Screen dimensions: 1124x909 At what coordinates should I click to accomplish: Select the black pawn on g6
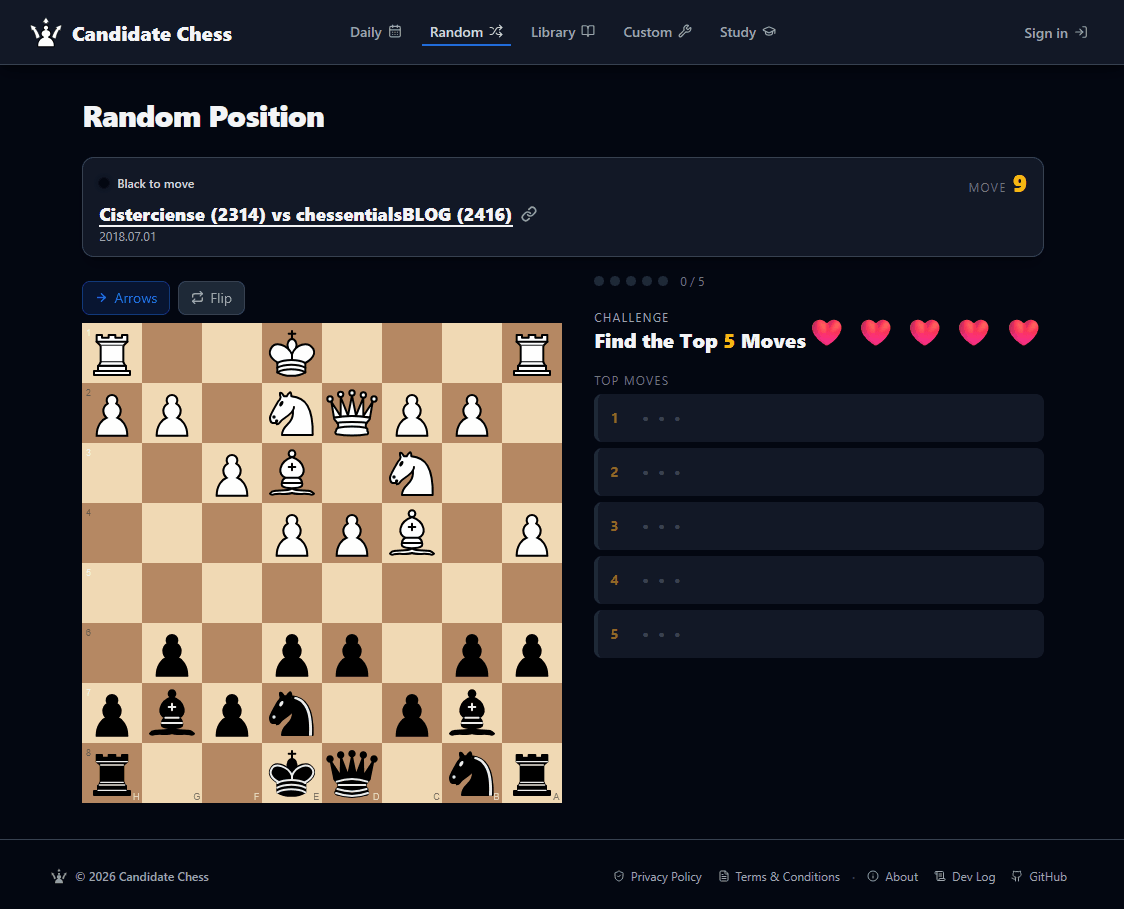coord(172,653)
